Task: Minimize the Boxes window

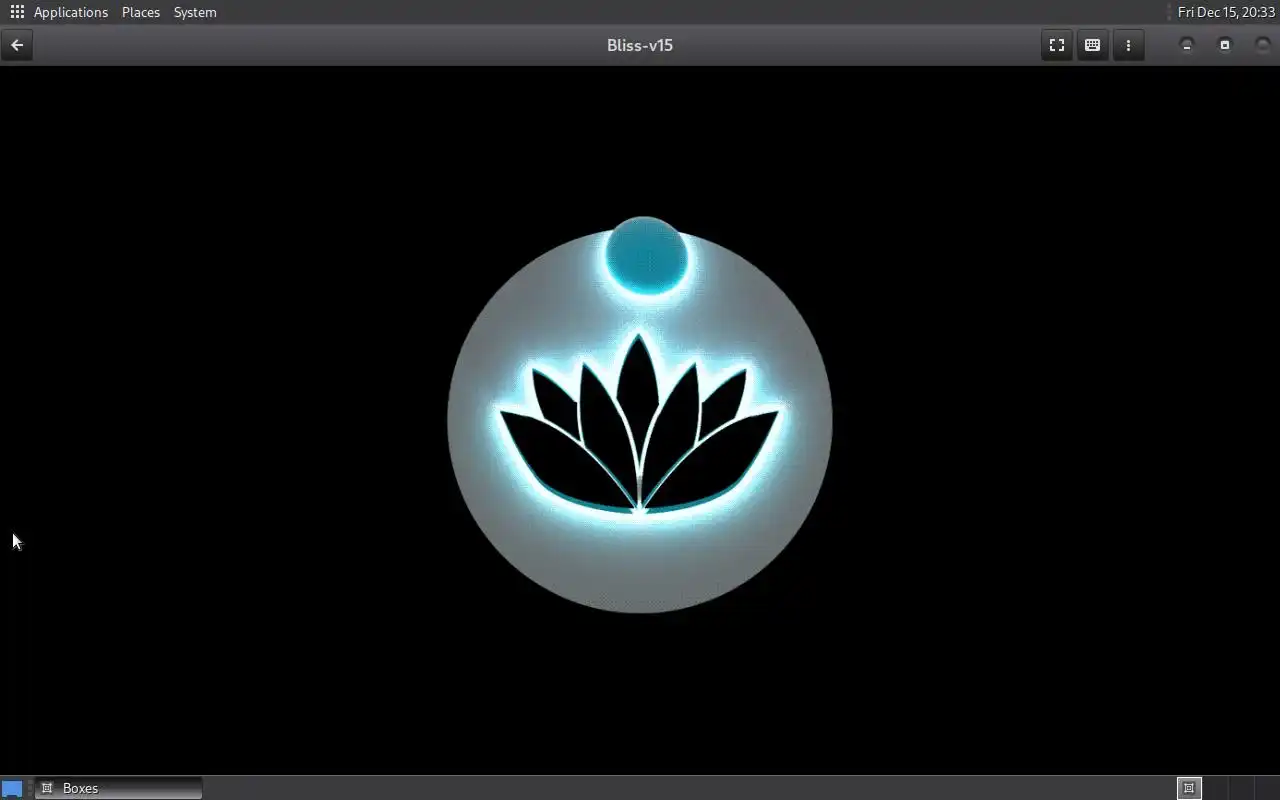Action: [1187, 45]
